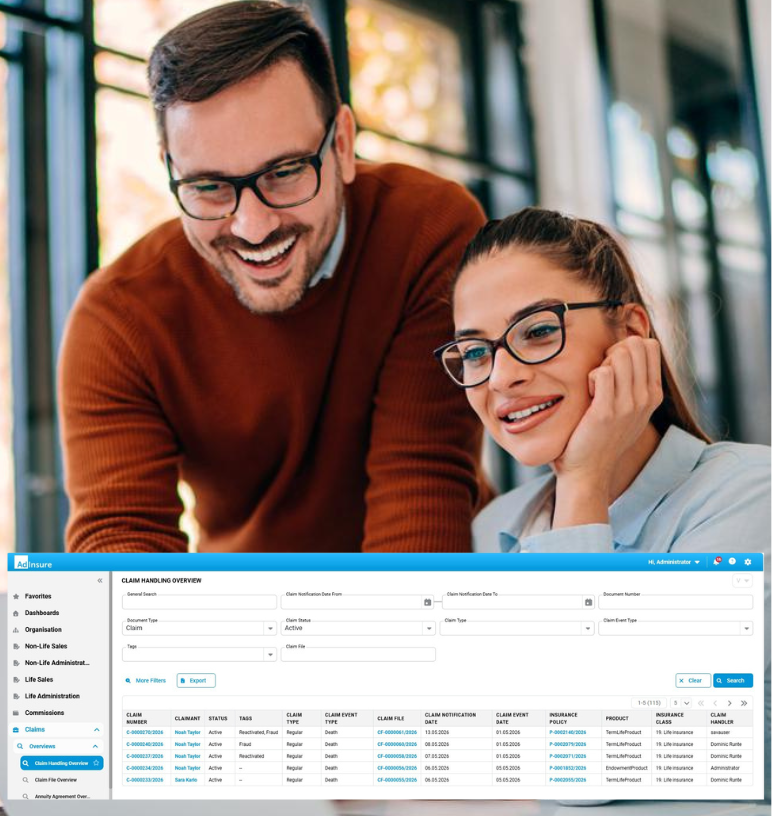Click the Document Number input field

coord(676,602)
